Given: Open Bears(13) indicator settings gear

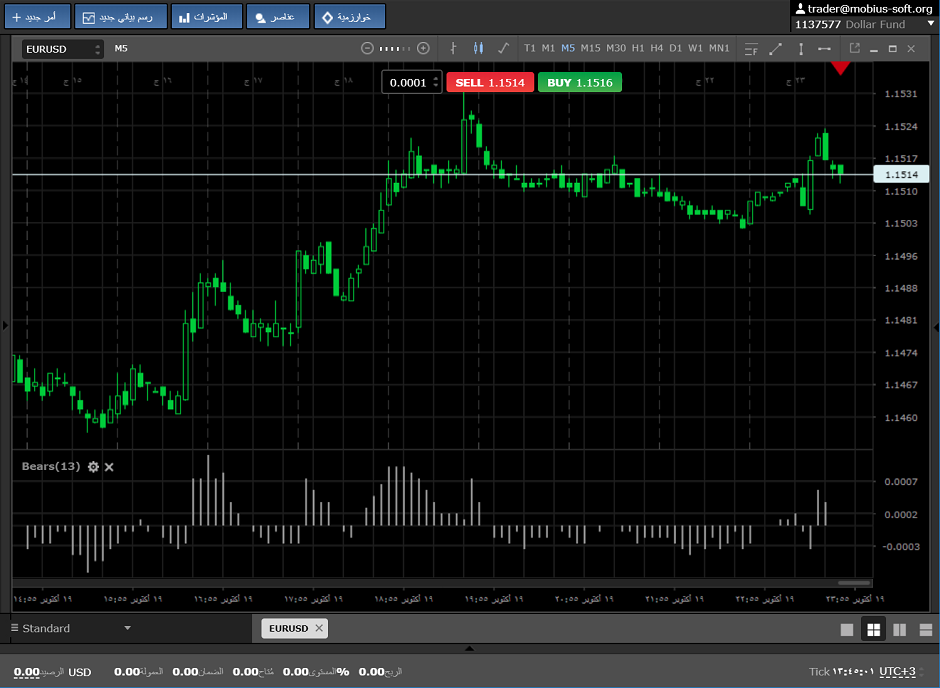Looking at the screenshot, I should [x=93, y=467].
